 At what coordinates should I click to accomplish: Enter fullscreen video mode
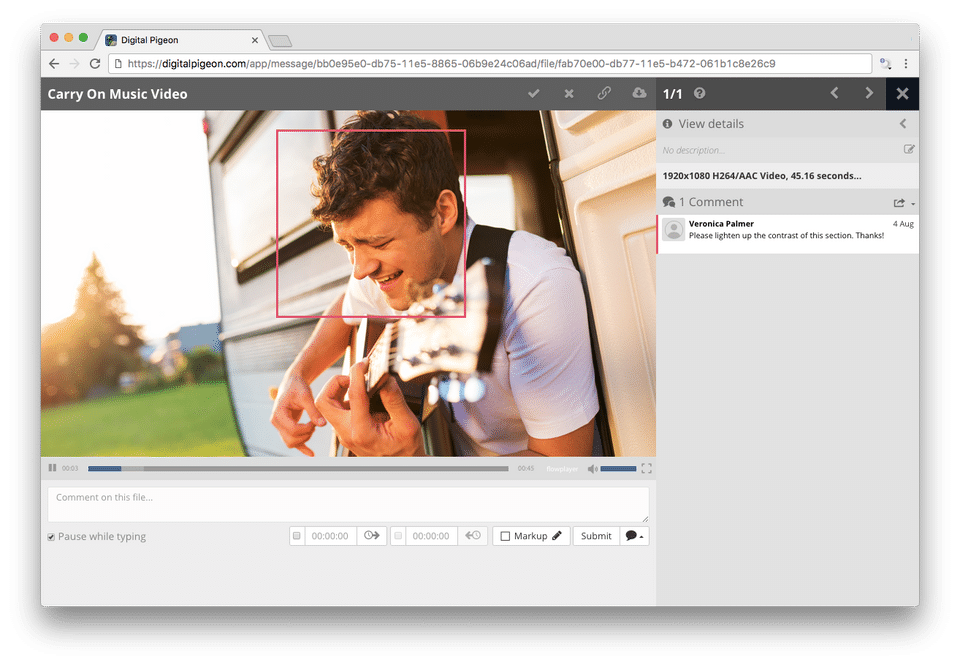pos(647,468)
